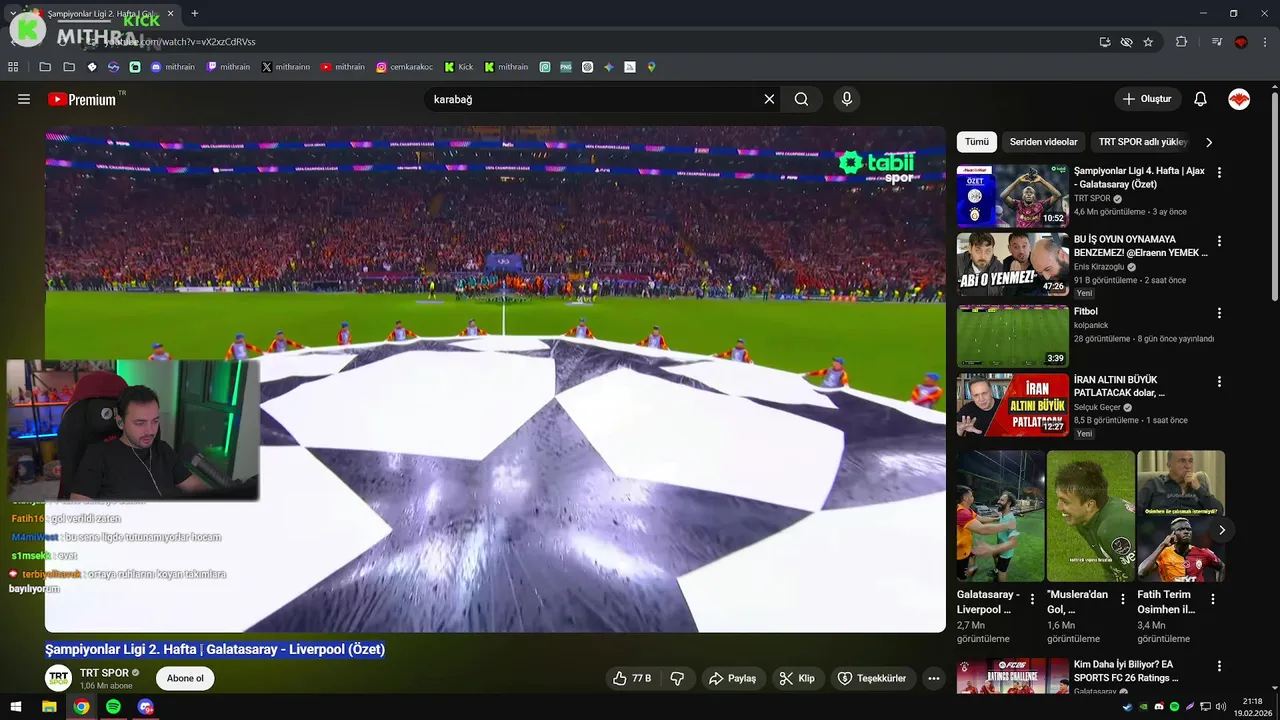Viewport: 1280px width, 720px height.
Task: Open the Google Maps bookmark icon
Action: (651, 67)
